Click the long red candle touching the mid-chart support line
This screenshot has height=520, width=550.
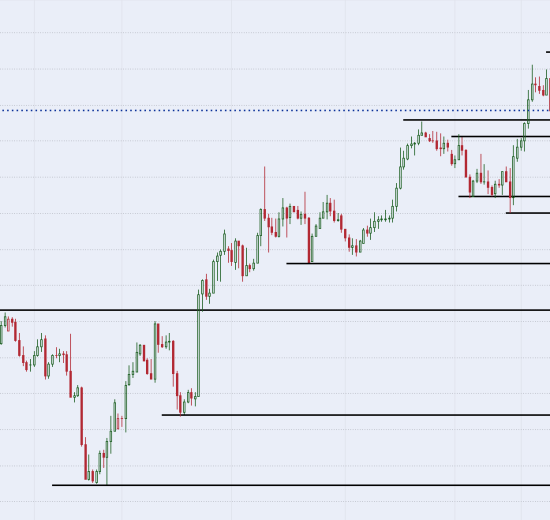tap(309, 240)
